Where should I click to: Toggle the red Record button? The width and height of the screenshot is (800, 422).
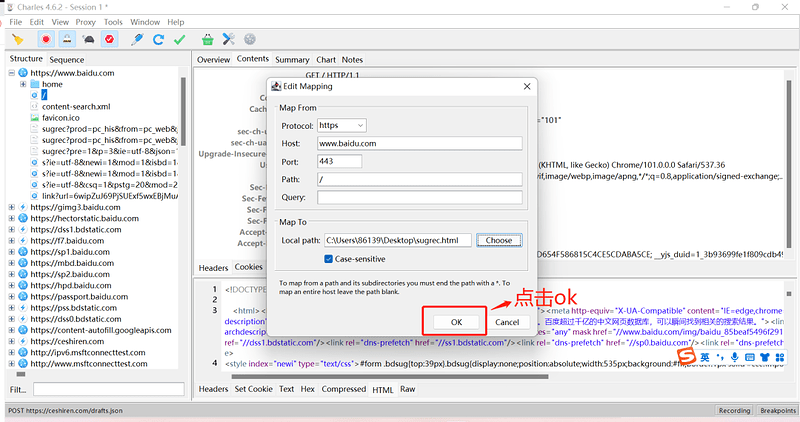click(46, 39)
